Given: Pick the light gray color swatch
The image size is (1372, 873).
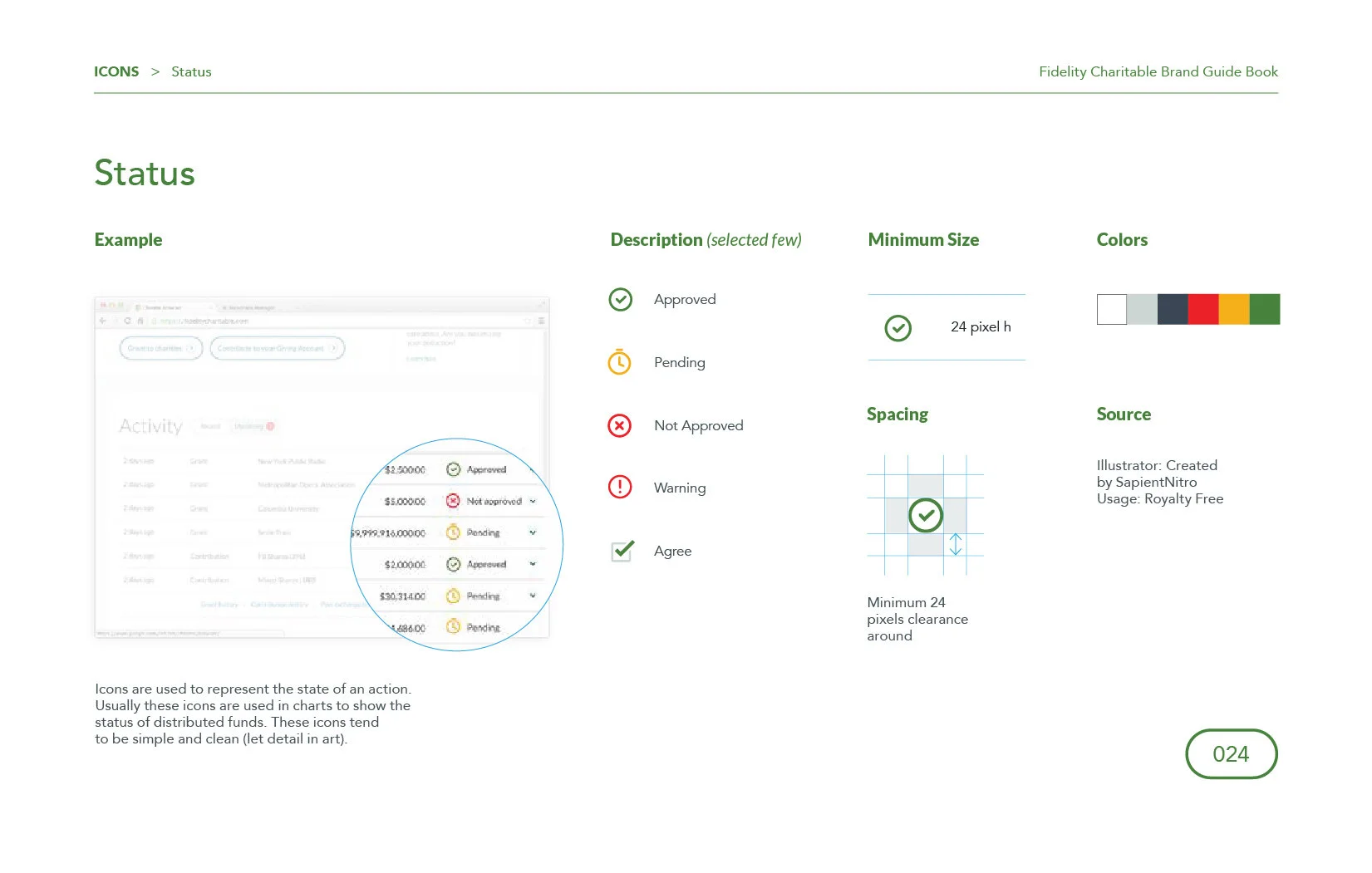Looking at the screenshot, I should tap(1142, 309).
